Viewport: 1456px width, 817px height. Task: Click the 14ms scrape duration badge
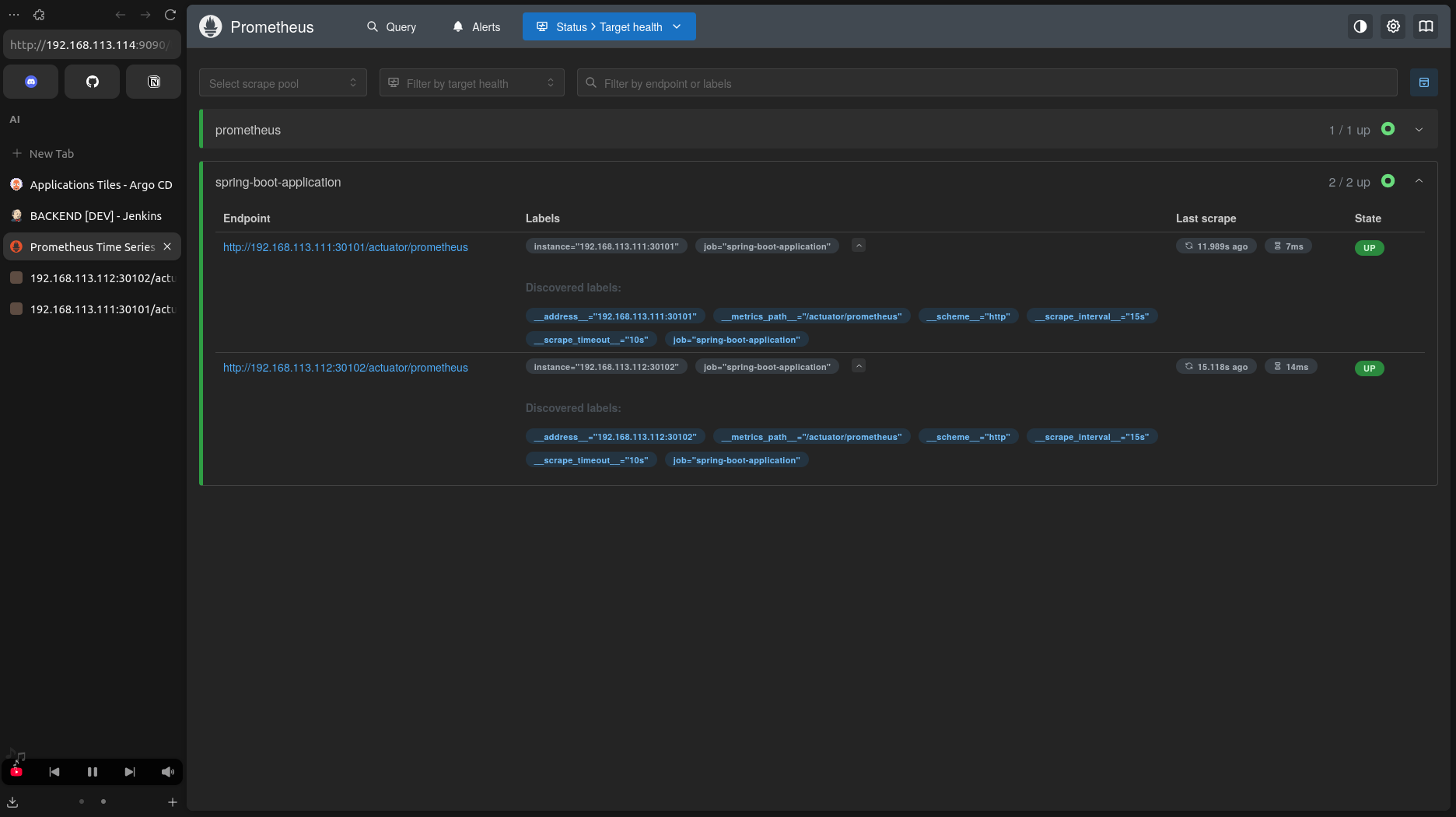(1290, 367)
